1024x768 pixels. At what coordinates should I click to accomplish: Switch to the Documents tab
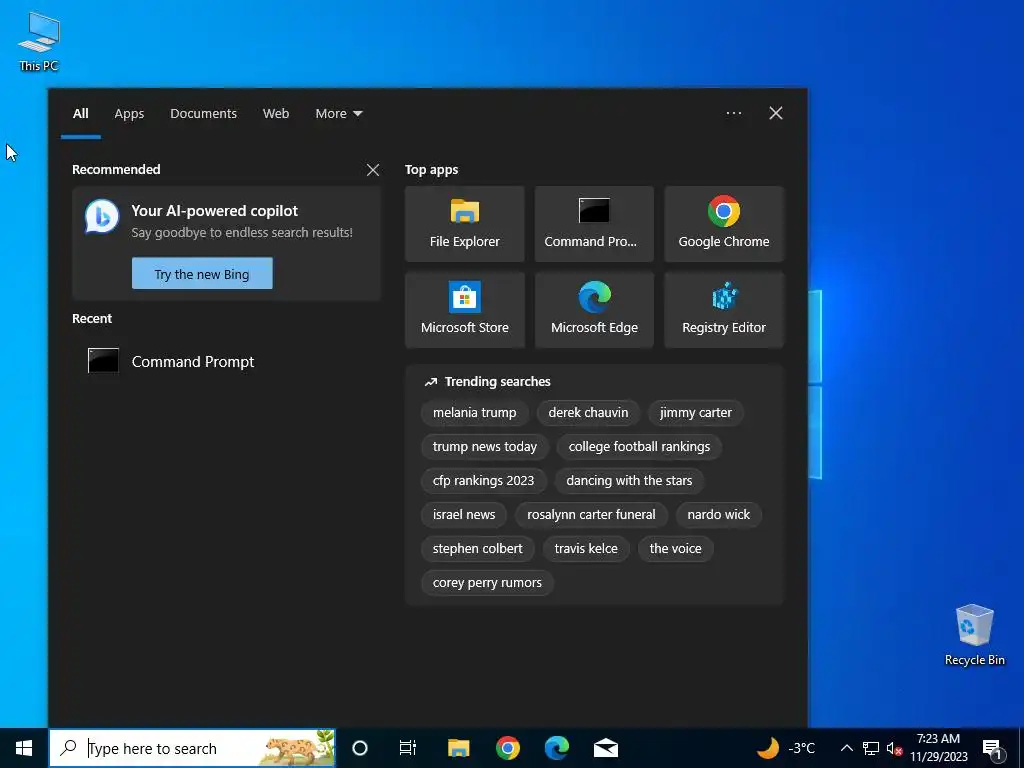pos(203,114)
